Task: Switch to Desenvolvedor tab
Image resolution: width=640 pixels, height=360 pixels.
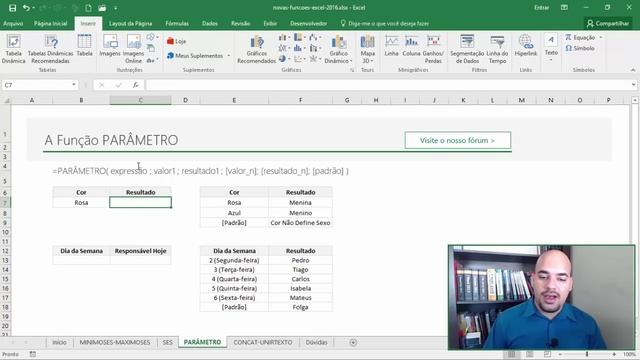Action: coord(309,24)
